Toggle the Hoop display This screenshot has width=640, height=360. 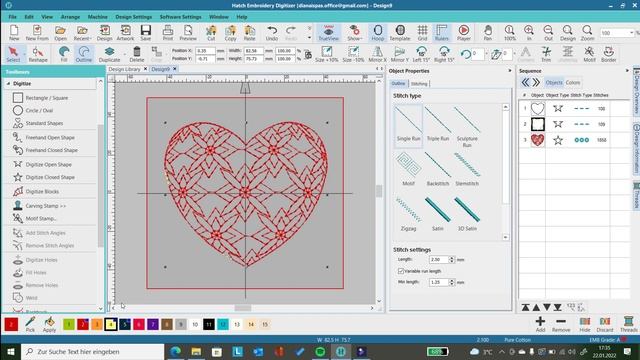coord(378,33)
